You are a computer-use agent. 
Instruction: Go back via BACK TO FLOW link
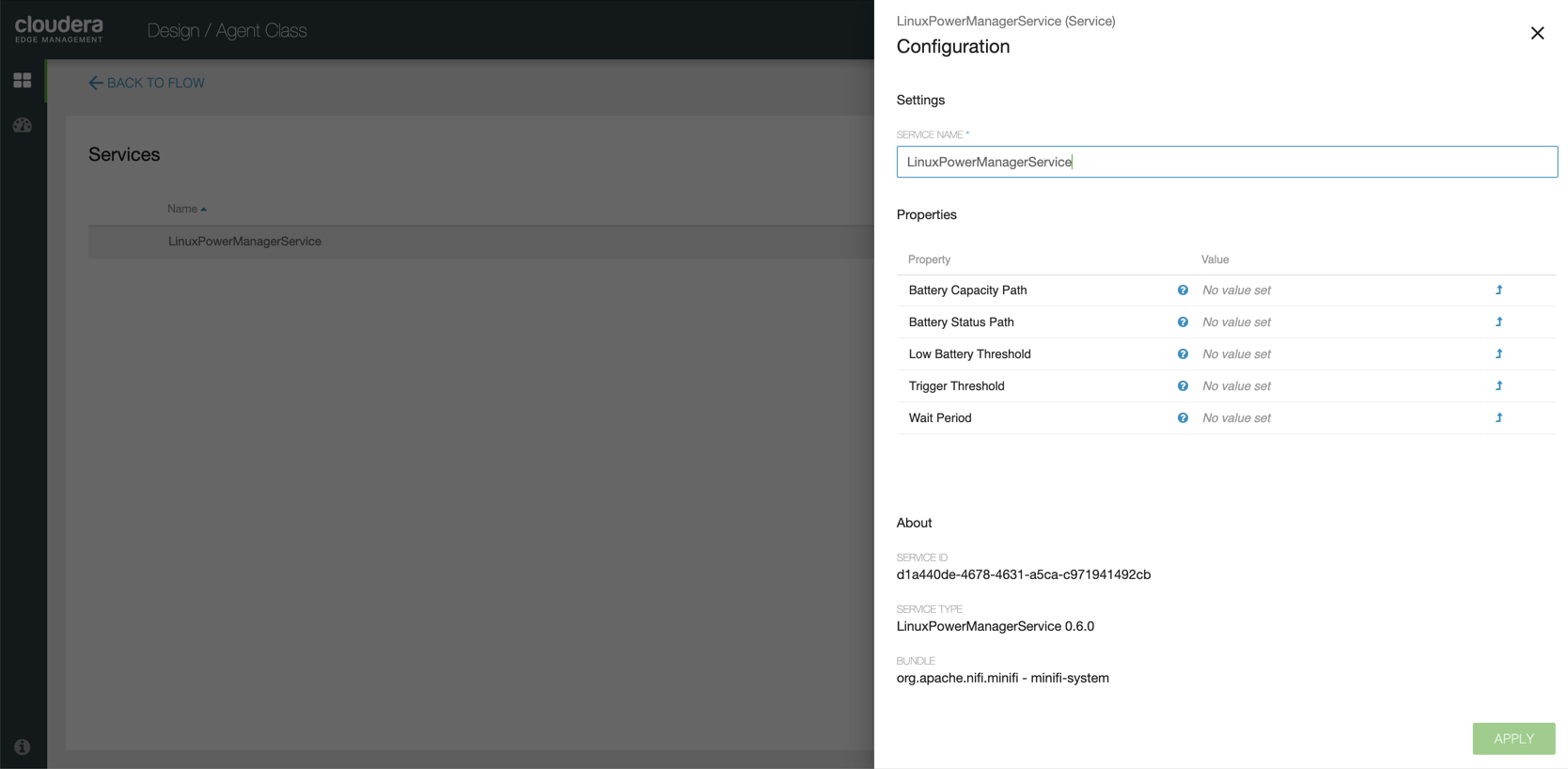point(147,83)
